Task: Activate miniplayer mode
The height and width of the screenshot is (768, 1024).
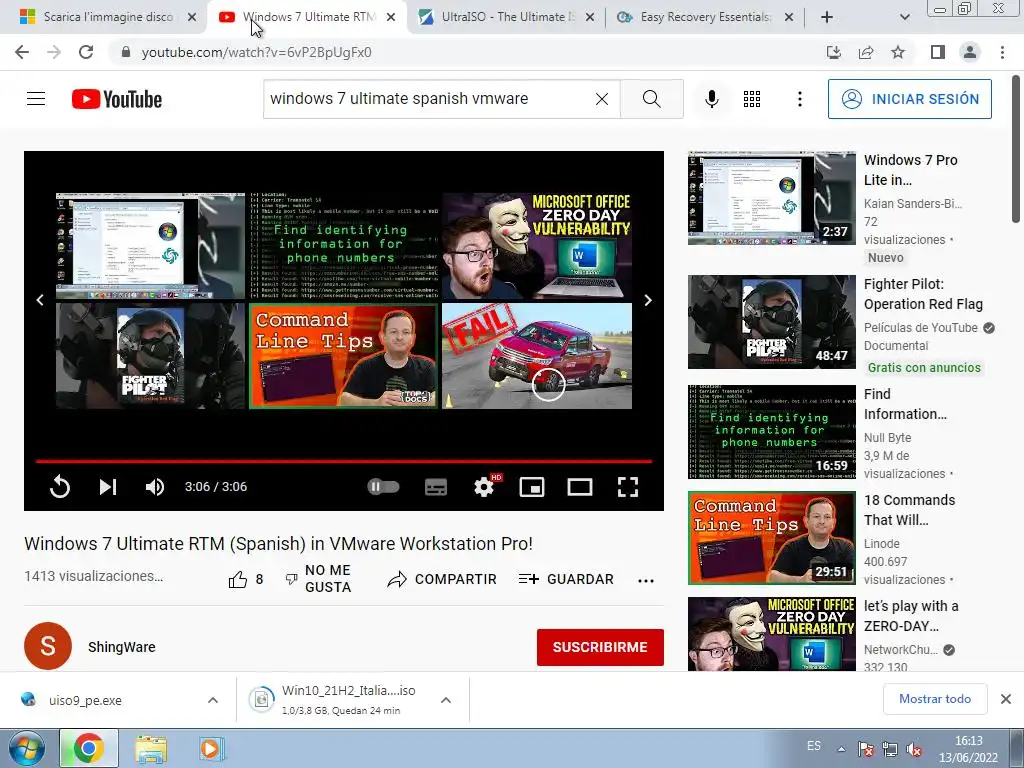Action: 532,487
